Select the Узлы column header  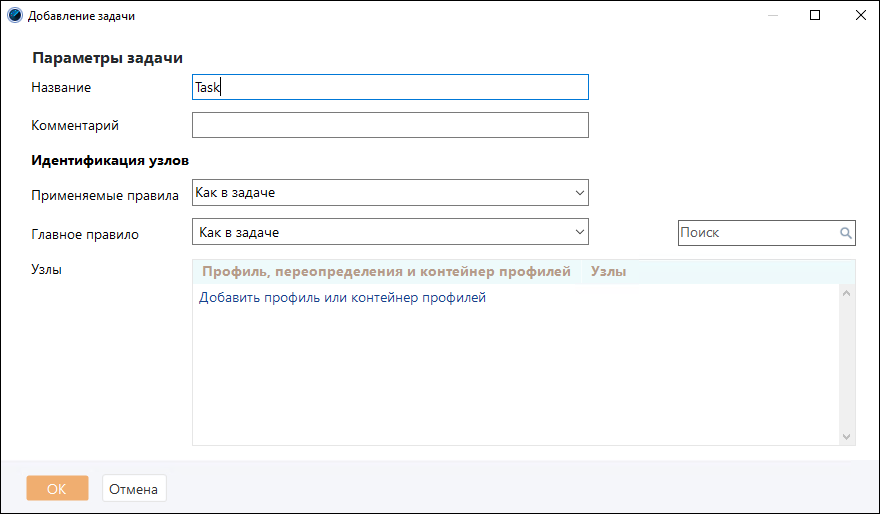[608, 272]
